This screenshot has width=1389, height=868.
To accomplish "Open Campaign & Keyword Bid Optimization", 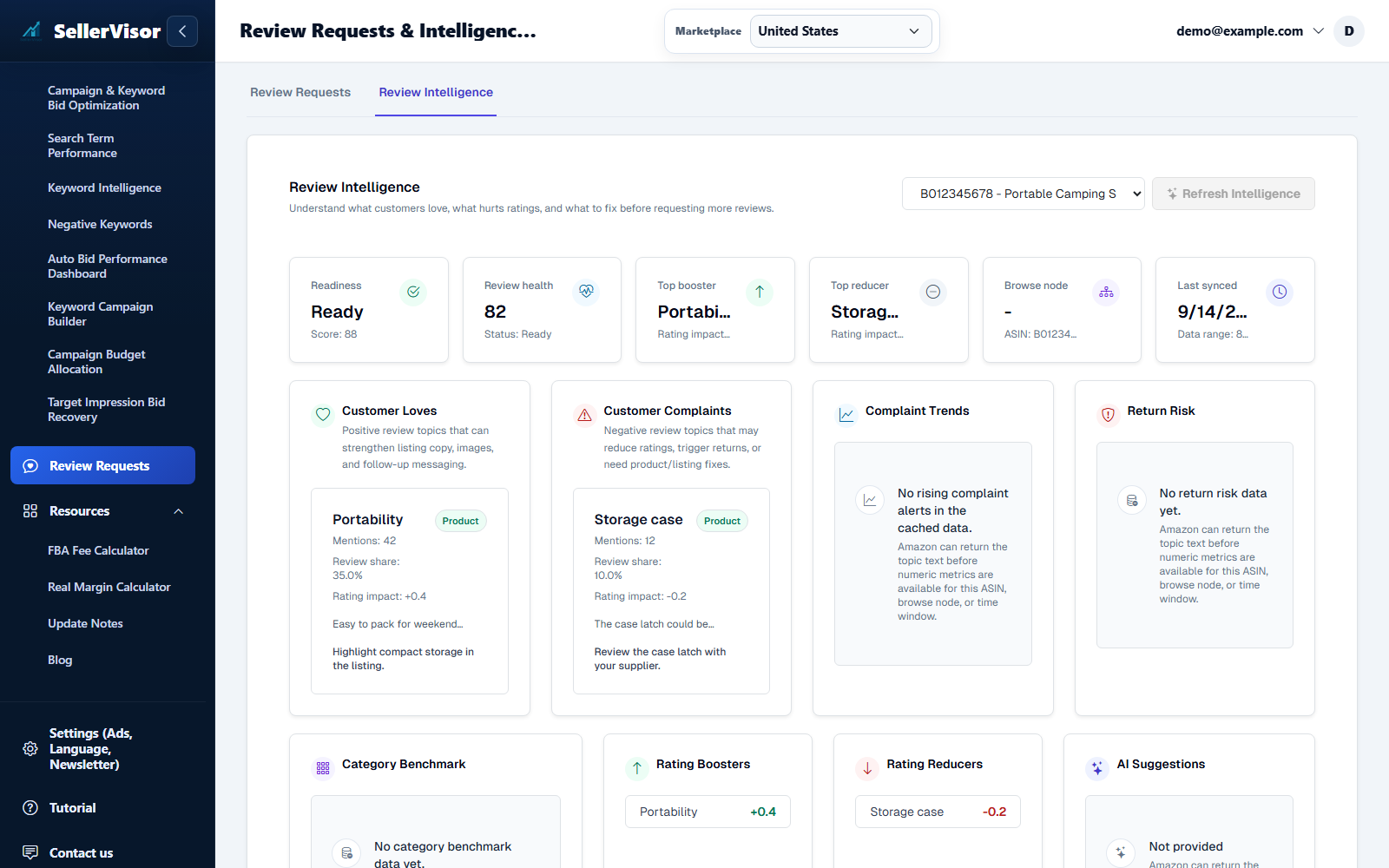I will (106, 98).
